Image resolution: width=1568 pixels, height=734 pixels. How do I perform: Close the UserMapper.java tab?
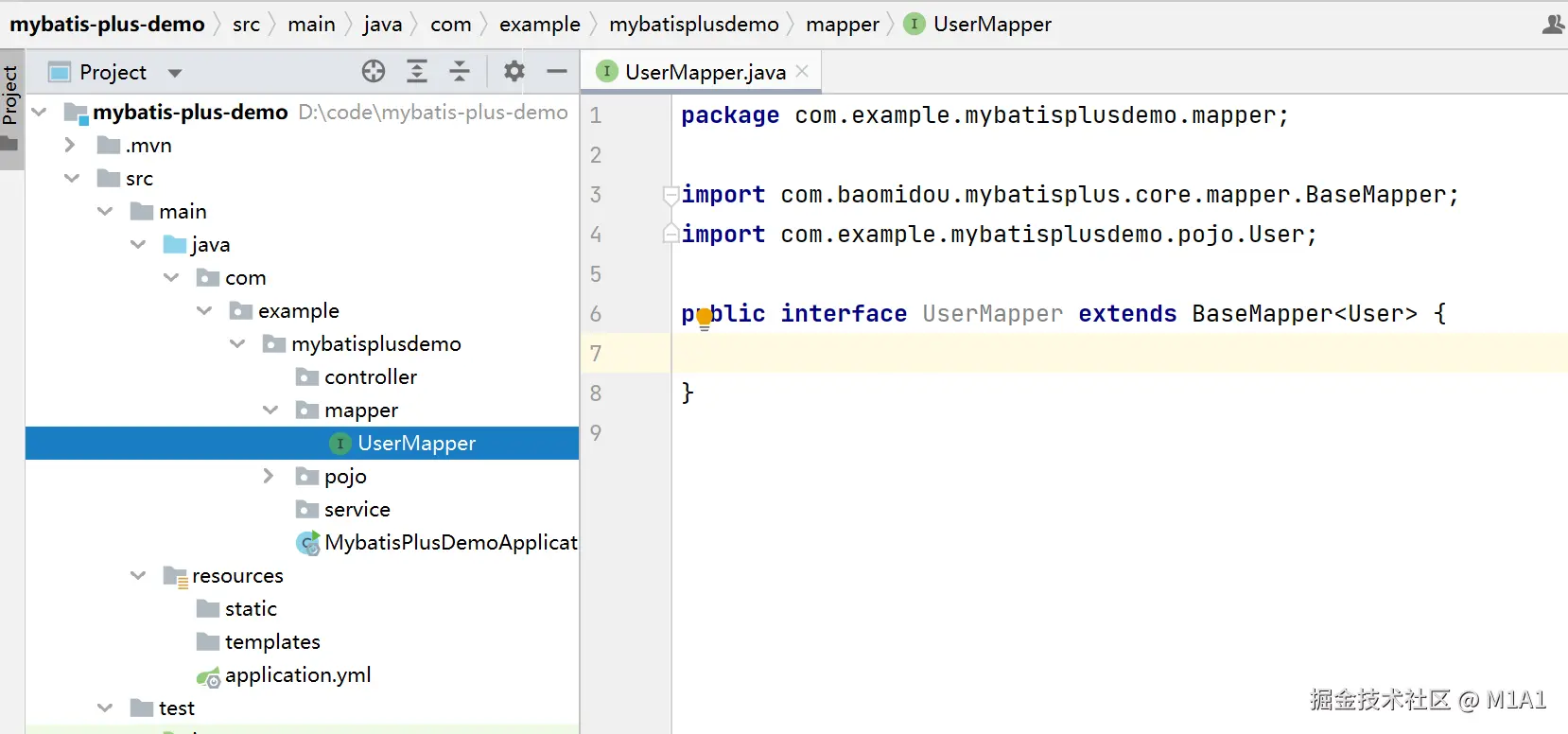[802, 71]
